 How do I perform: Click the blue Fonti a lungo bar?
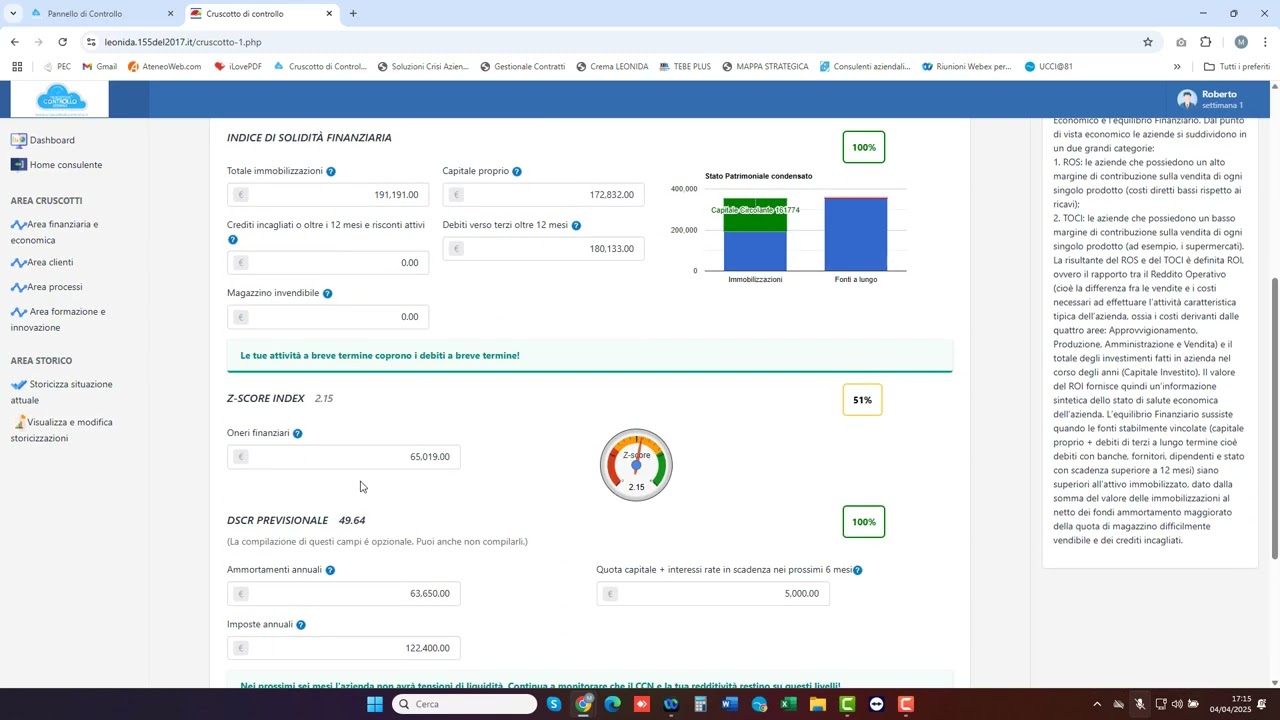tap(855, 235)
